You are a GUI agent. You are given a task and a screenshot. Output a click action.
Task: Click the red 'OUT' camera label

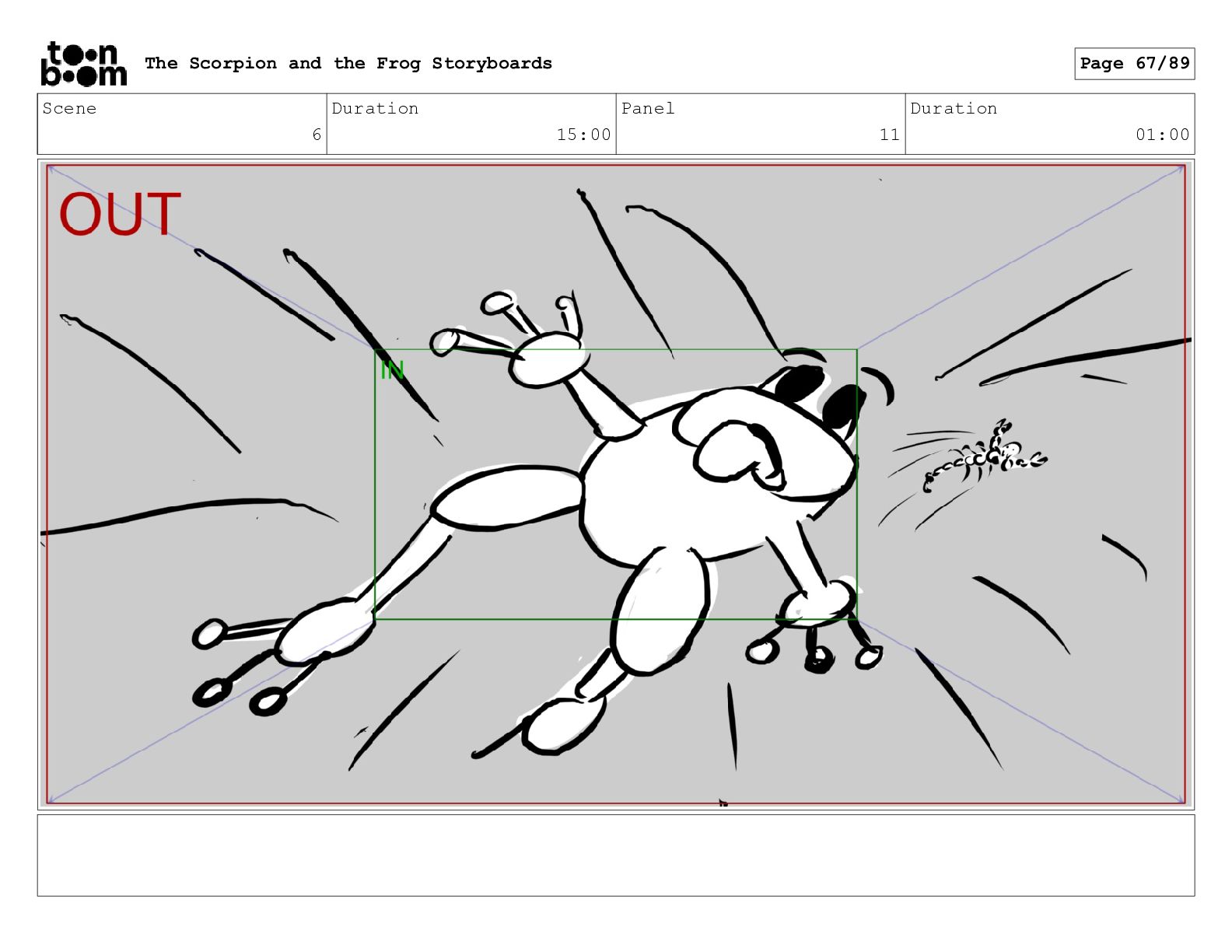tap(120, 215)
